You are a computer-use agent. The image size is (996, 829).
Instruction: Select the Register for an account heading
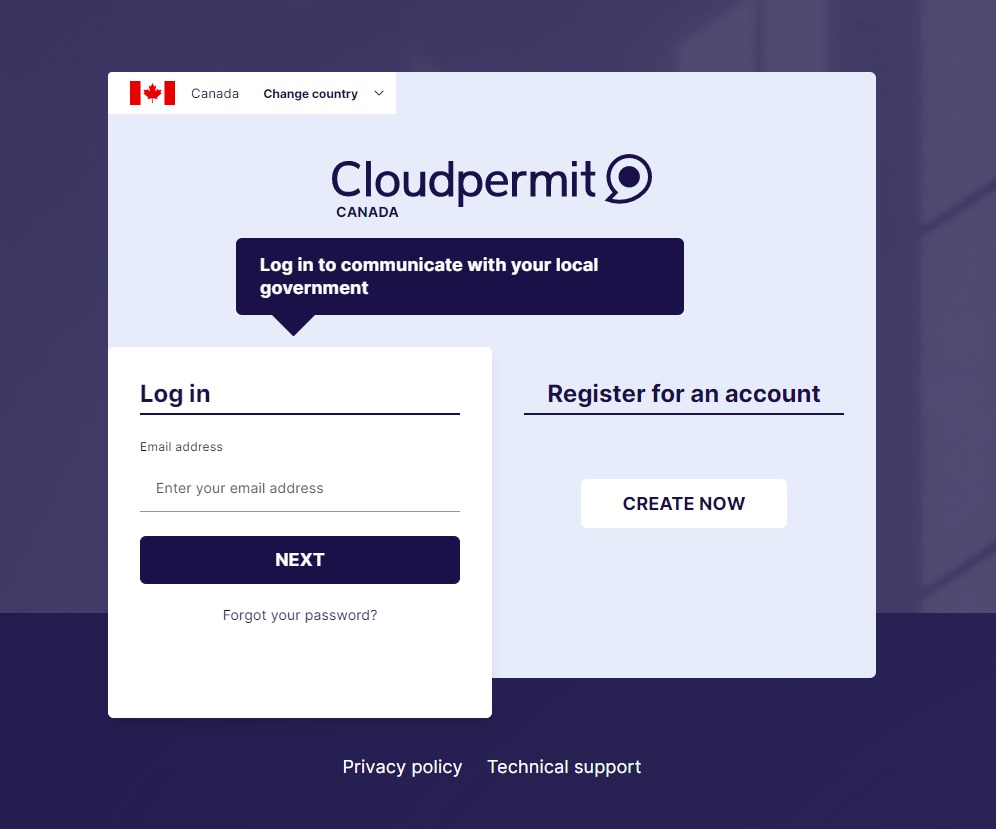[x=683, y=394]
